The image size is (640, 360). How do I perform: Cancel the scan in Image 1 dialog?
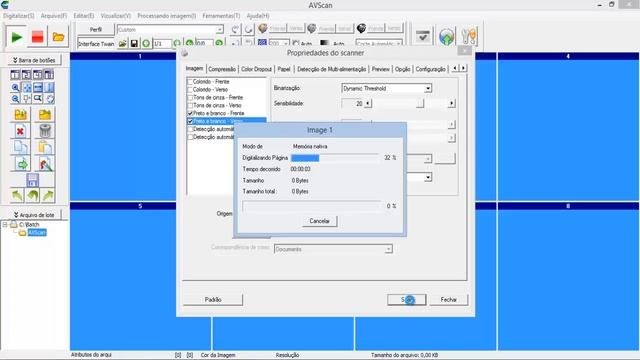tap(319, 221)
